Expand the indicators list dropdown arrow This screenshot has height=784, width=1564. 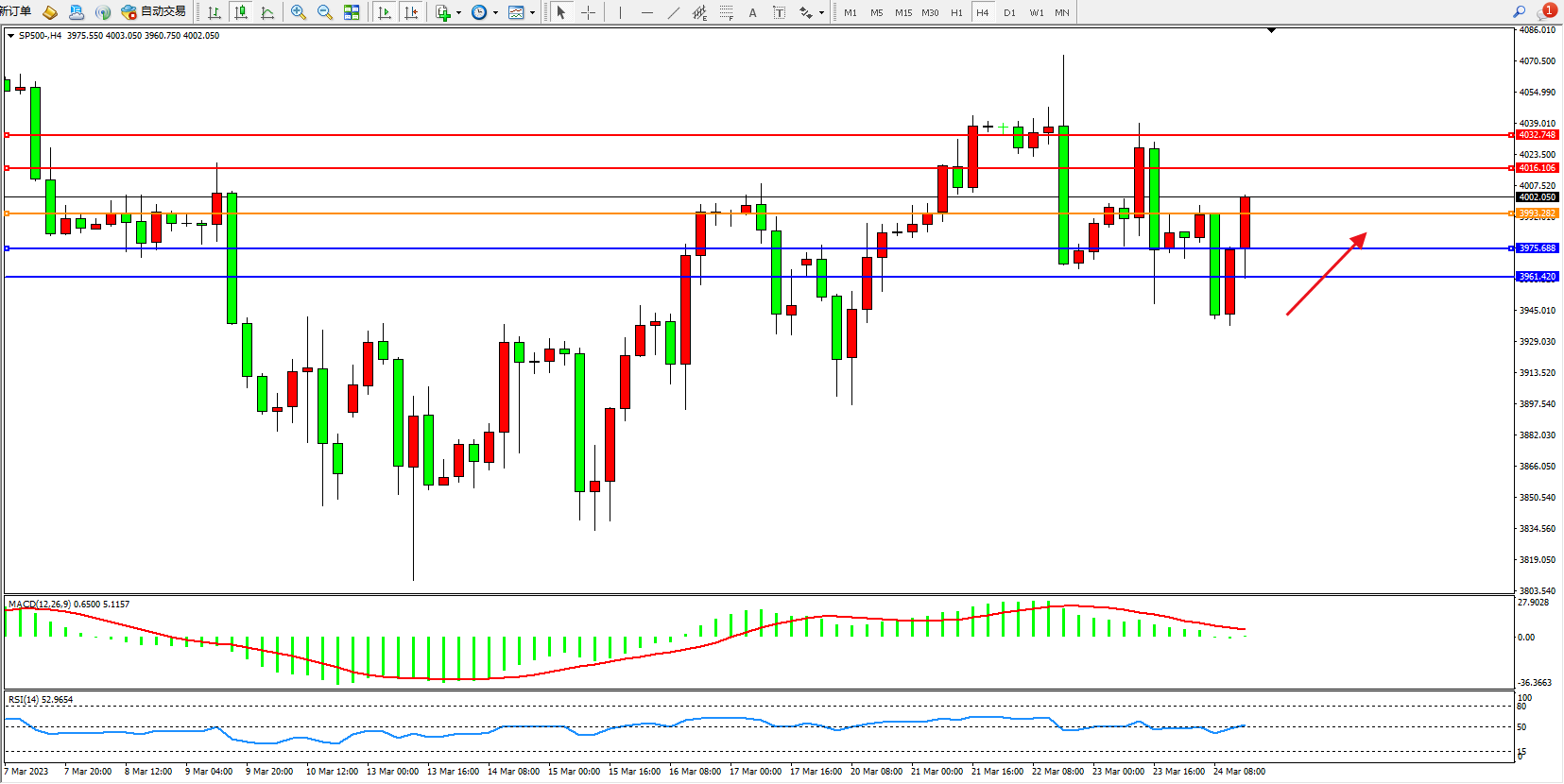[x=459, y=13]
